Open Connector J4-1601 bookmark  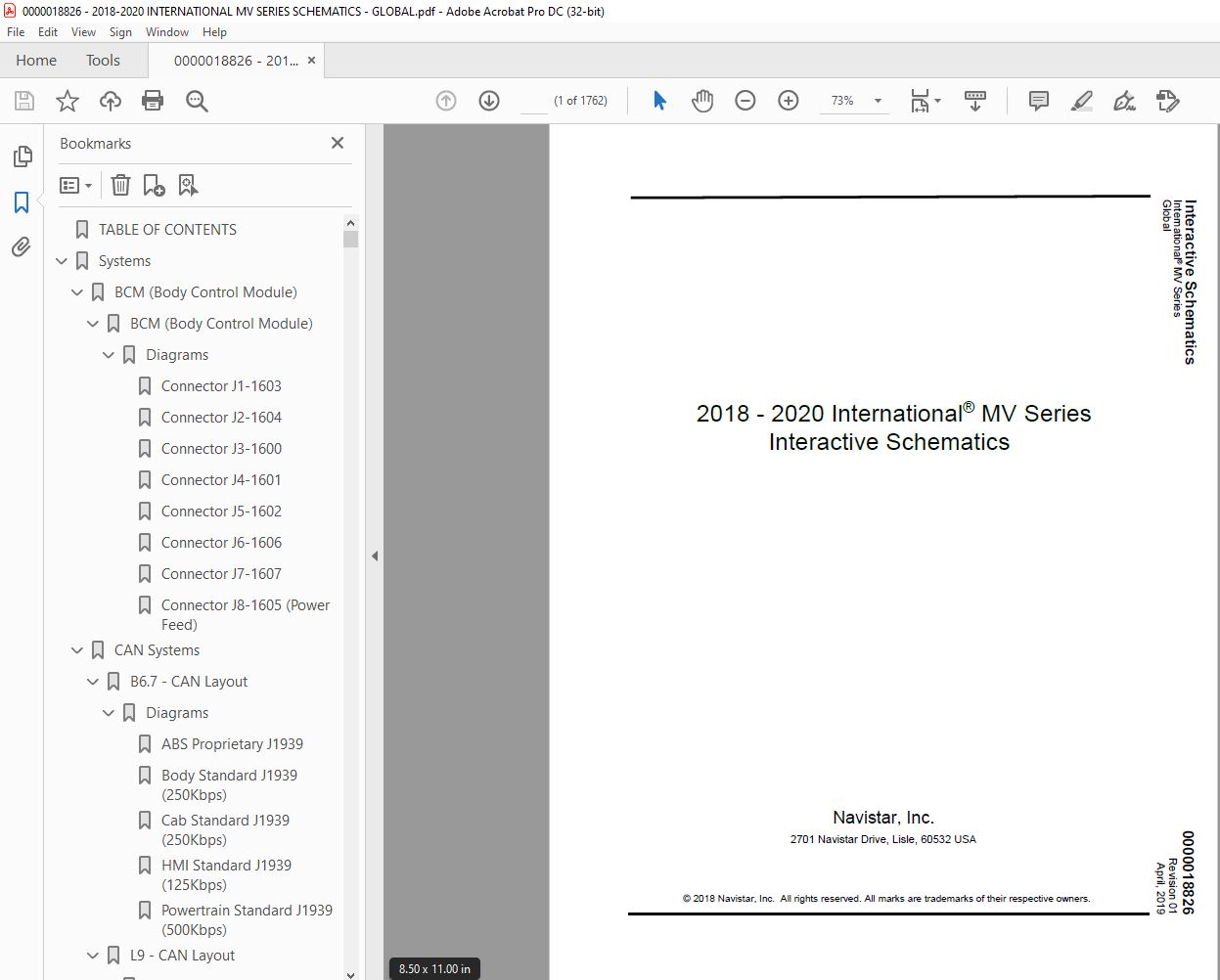(221, 480)
